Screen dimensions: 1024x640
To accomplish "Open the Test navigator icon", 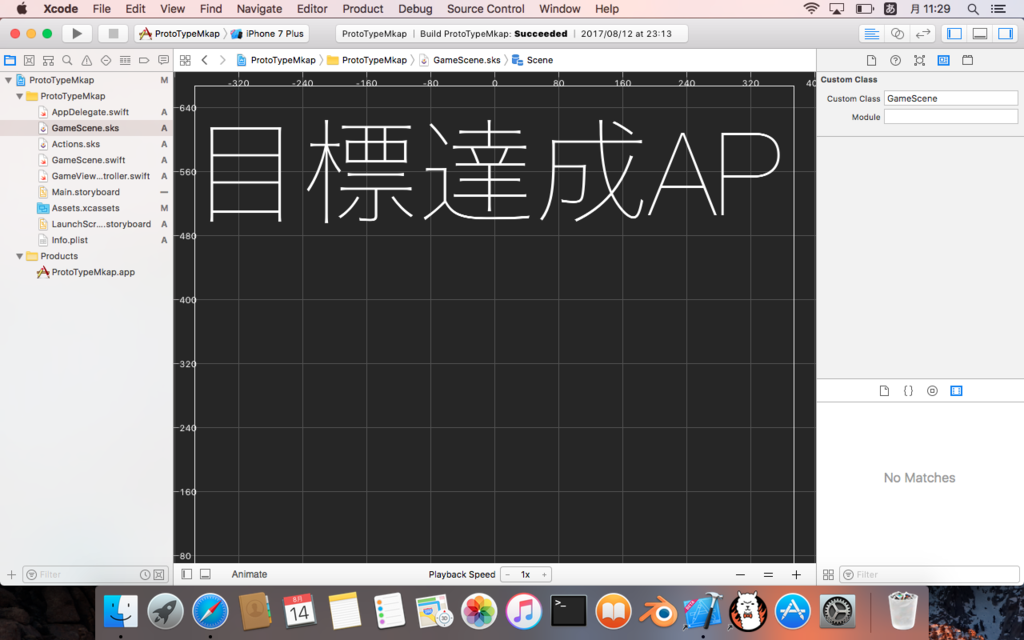I will (106, 60).
